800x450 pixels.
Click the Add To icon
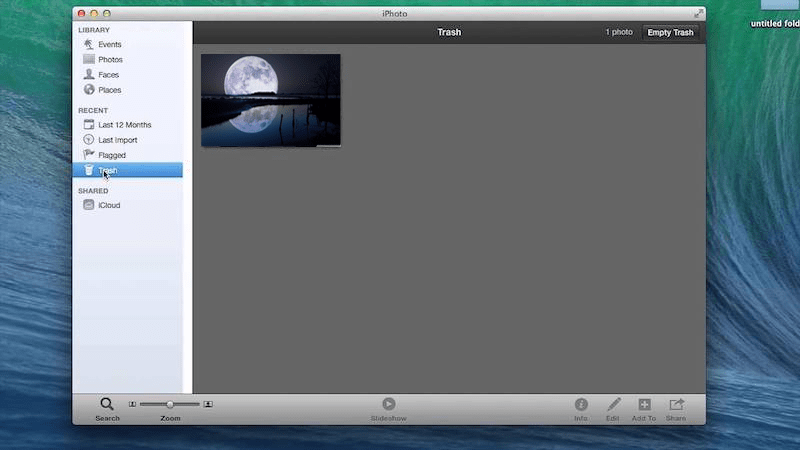coord(644,405)
